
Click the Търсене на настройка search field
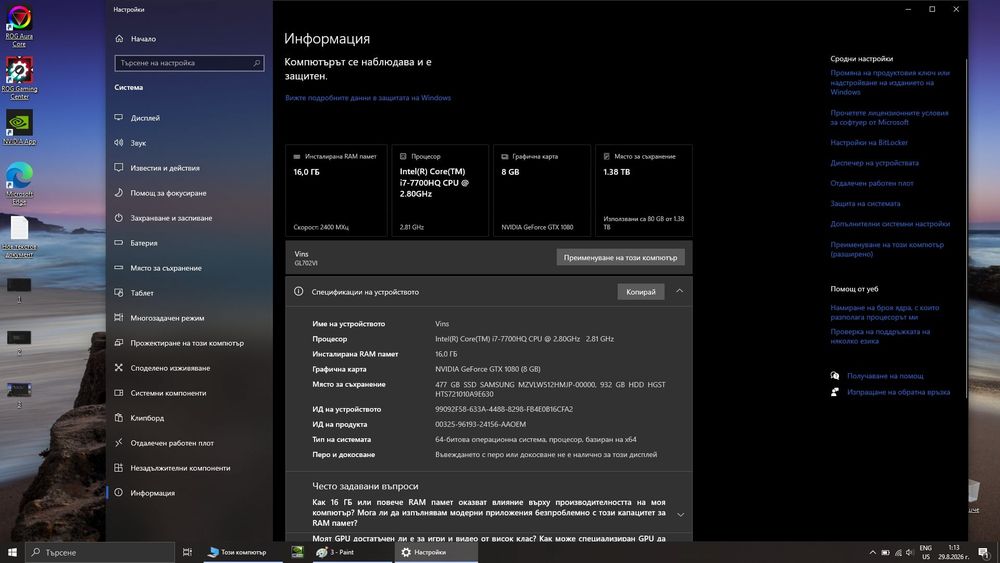click(189, 63)
